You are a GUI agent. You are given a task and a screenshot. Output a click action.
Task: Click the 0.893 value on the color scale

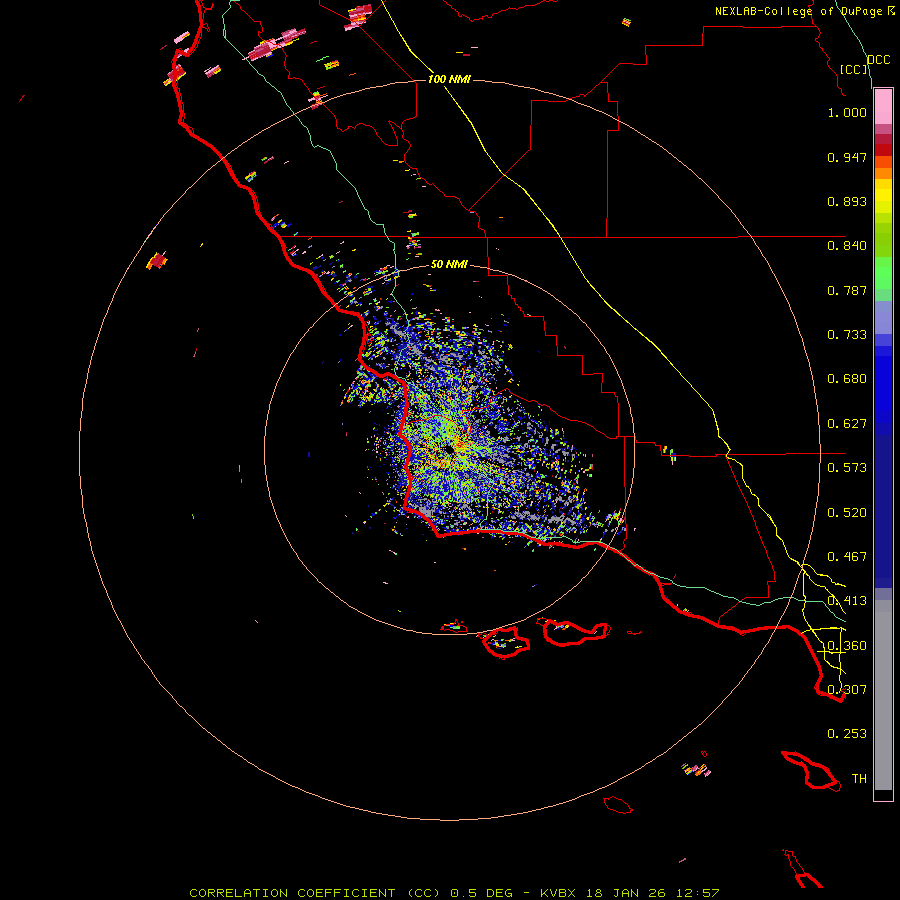click(847, 201)
